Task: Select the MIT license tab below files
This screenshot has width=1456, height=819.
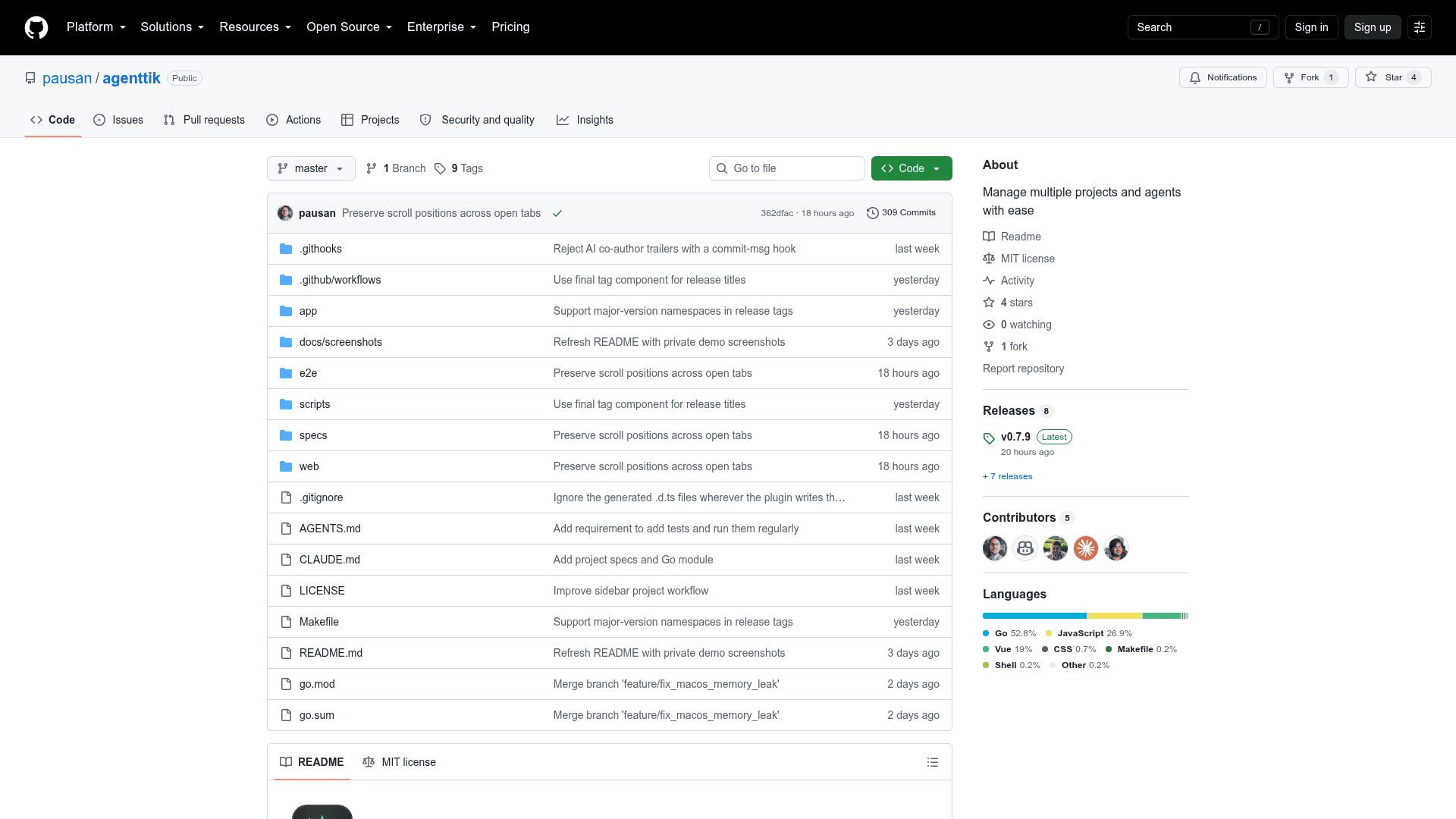Action: click(x=399, y=762)
